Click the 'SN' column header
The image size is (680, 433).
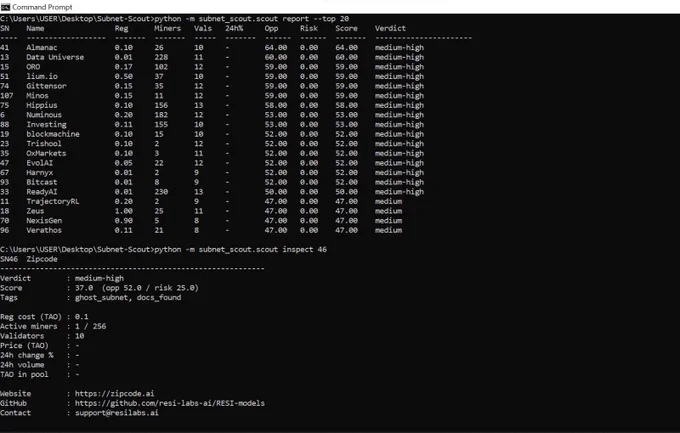5,28
